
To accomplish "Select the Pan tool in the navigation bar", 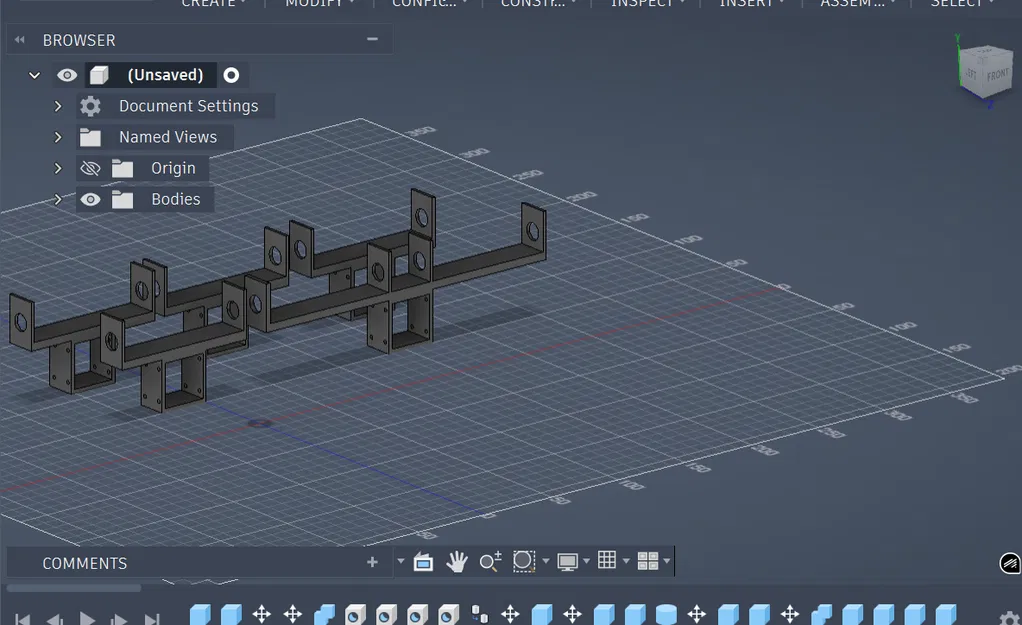I will (x=457, y=561).
